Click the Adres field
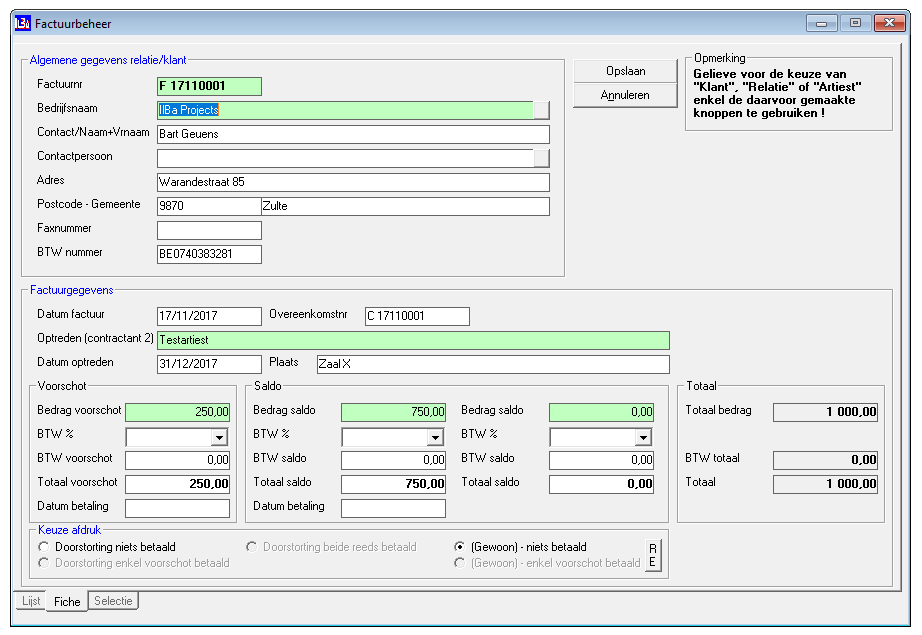Viewport: 922px width, 635px height. (353, 182)
